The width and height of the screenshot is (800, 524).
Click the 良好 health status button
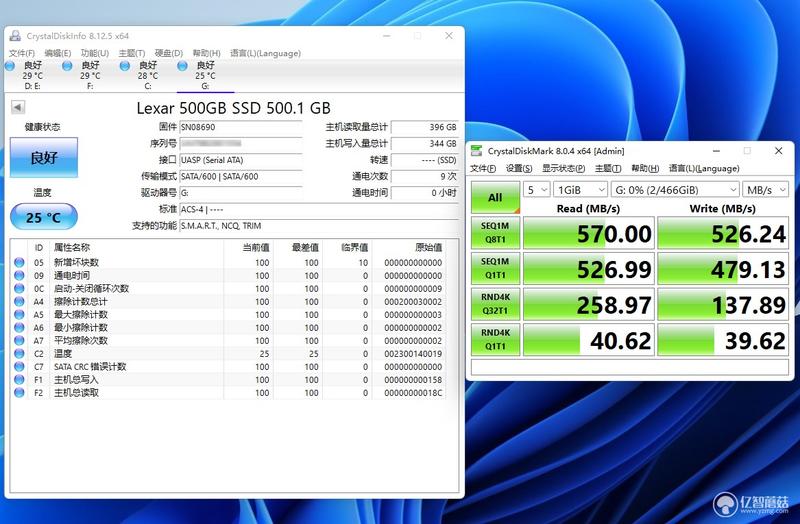[44, 157]
